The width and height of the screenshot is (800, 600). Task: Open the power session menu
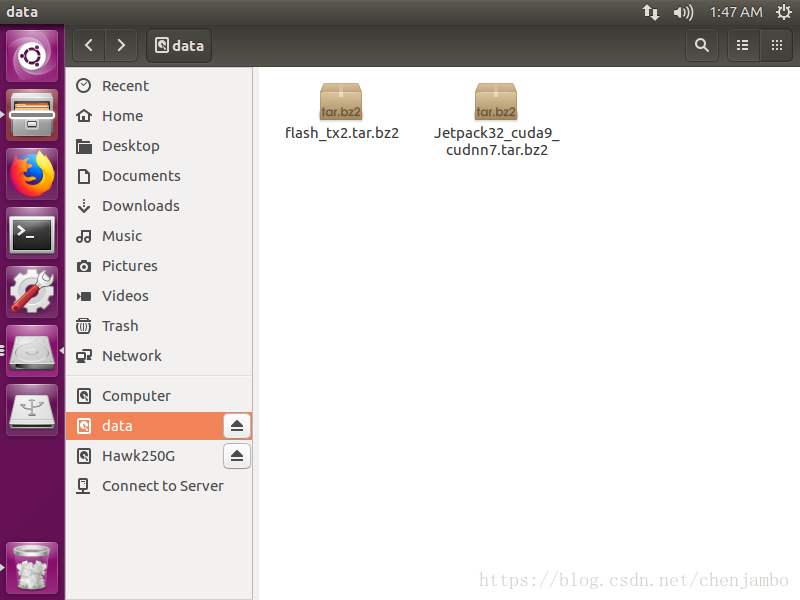point(783,12)
